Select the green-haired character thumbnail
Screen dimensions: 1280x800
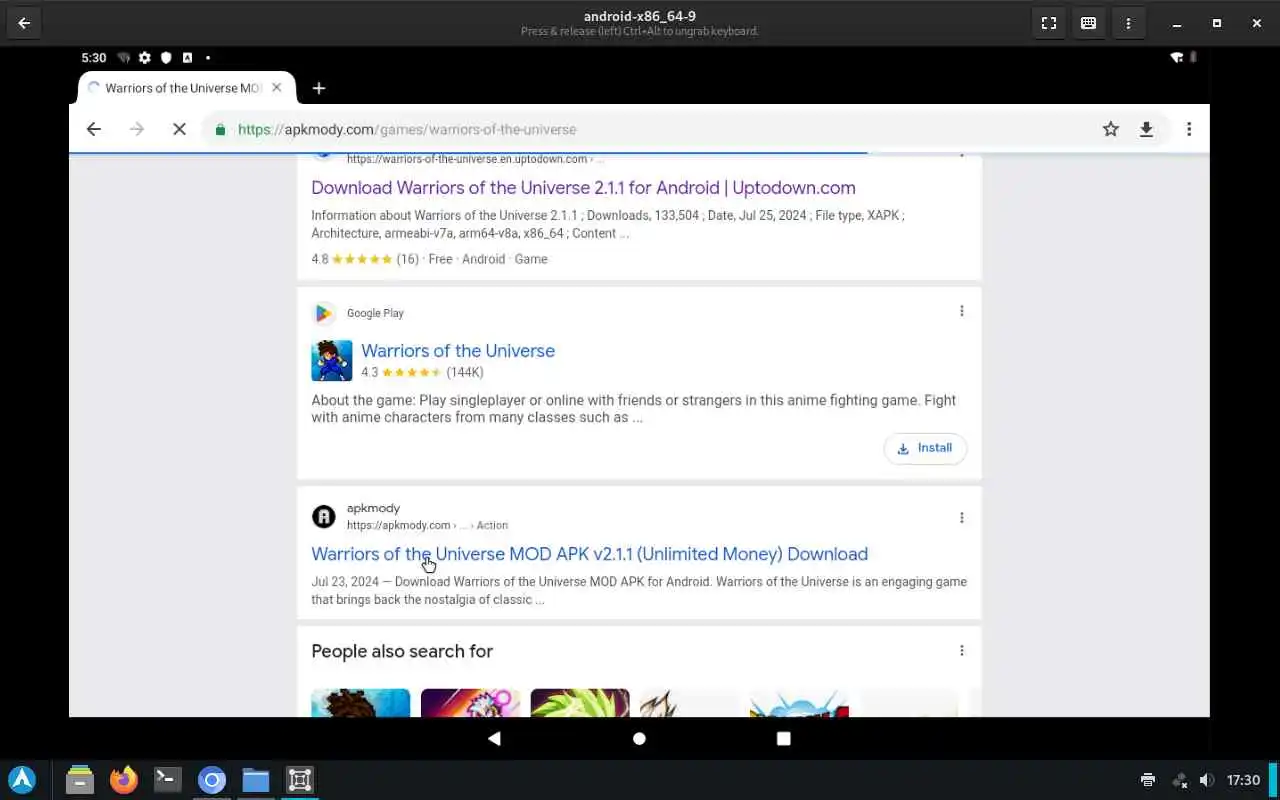tap(580, 703)
